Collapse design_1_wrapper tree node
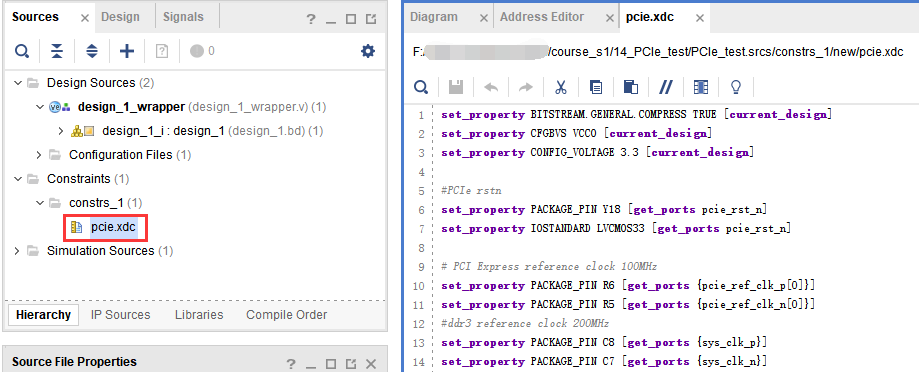 [x=39, y=107]
